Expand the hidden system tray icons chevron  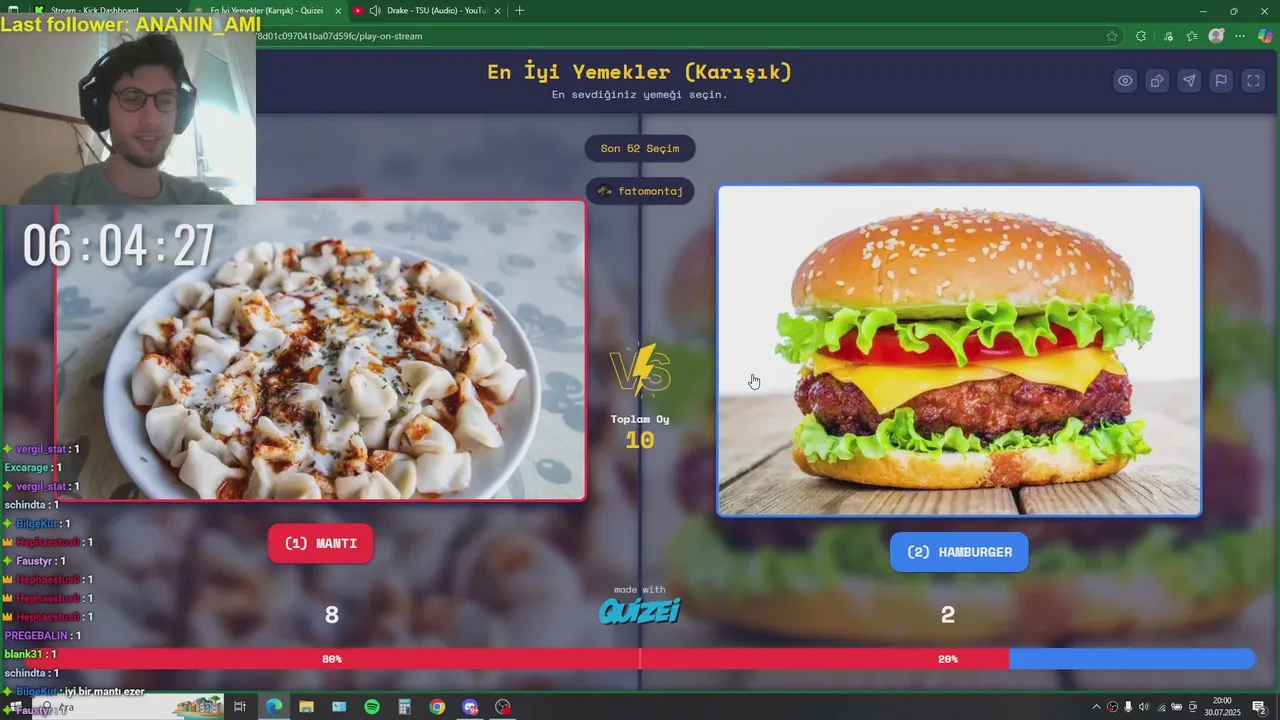pyautogui.click(x=1097, y=707)
